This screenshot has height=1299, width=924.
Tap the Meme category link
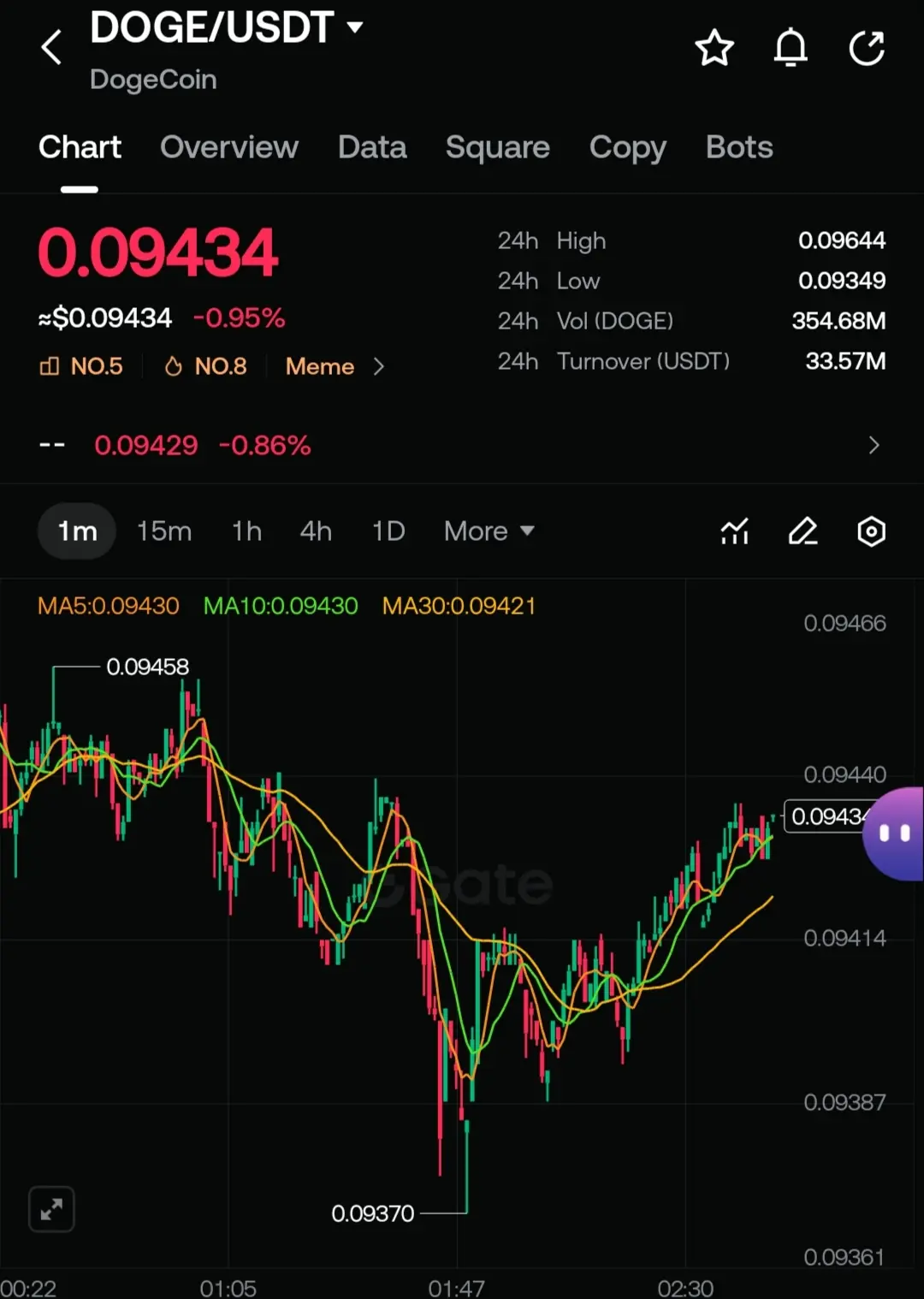pyautogui.click(x=320, y=366)
